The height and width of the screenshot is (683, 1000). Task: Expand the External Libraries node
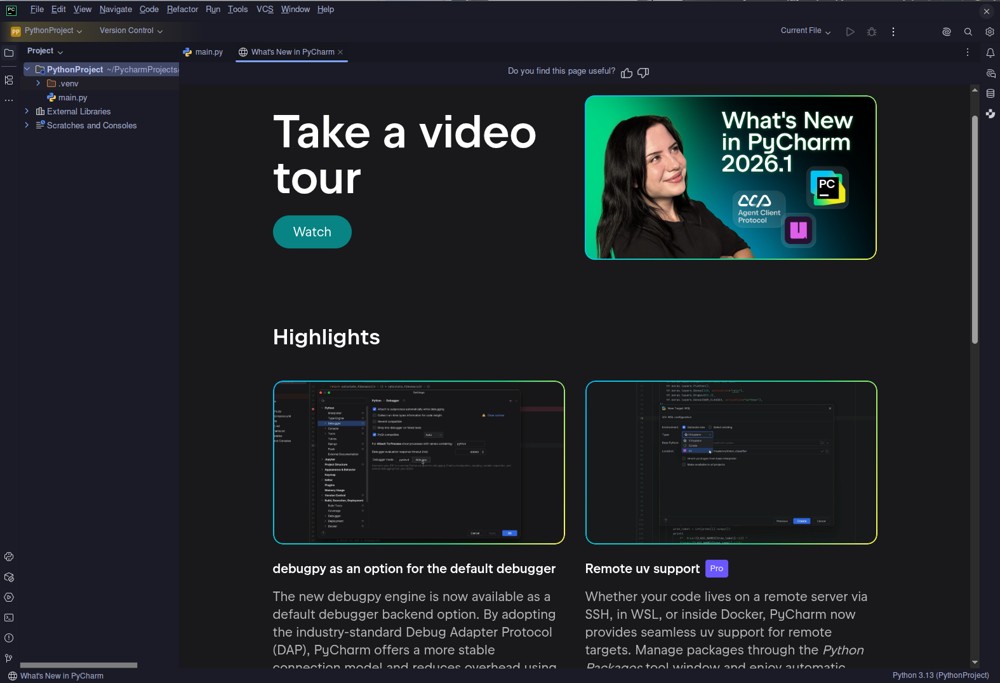[x=27, y=111]
